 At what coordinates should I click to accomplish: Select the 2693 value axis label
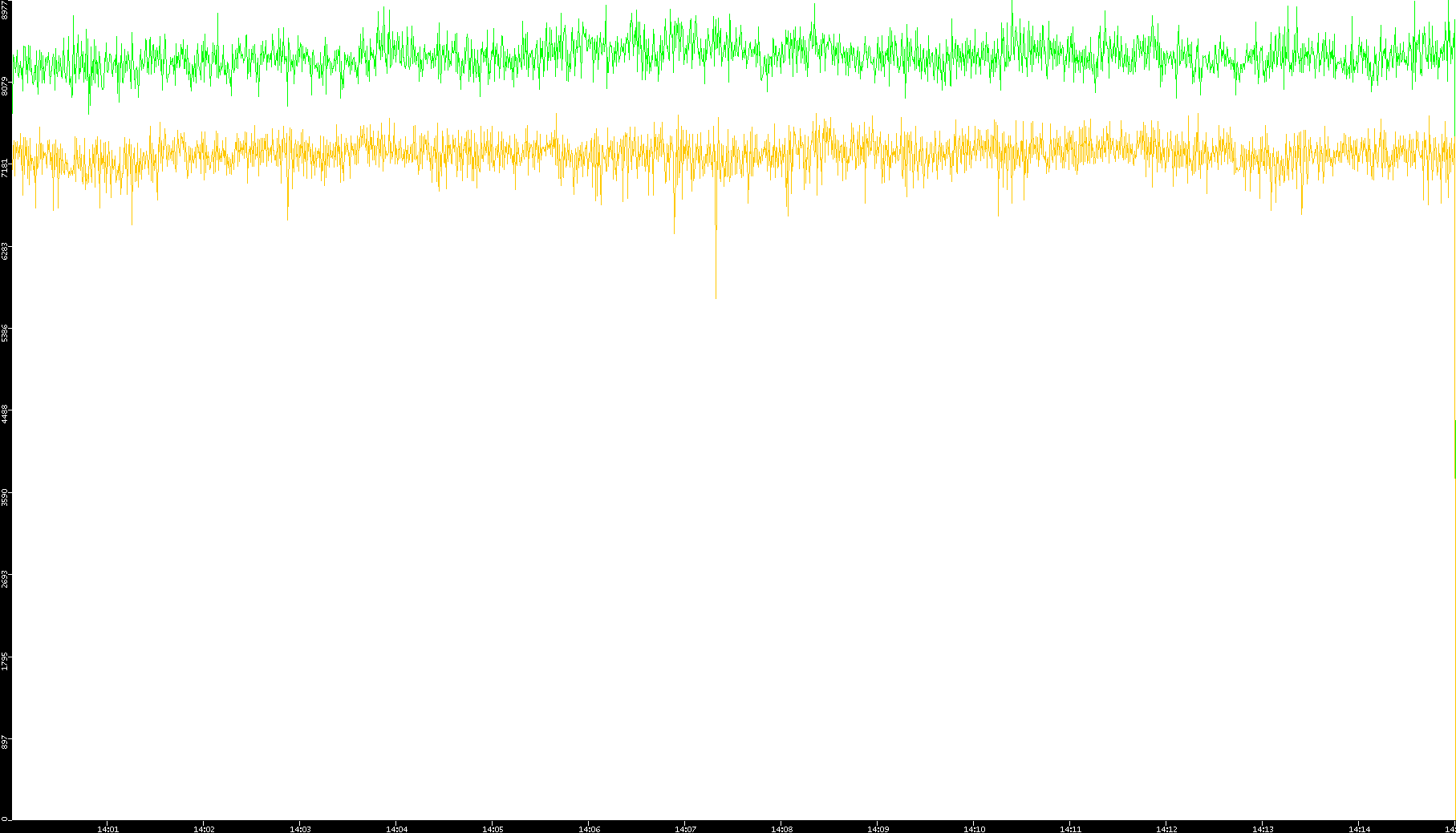[x=5, y=579]
